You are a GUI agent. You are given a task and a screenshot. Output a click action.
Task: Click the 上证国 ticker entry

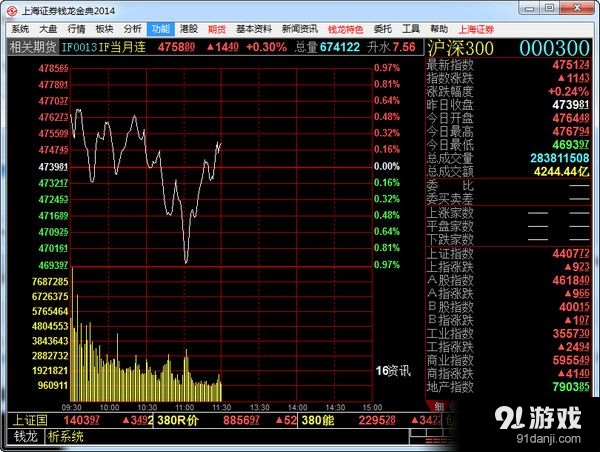(x=29, y=421)
